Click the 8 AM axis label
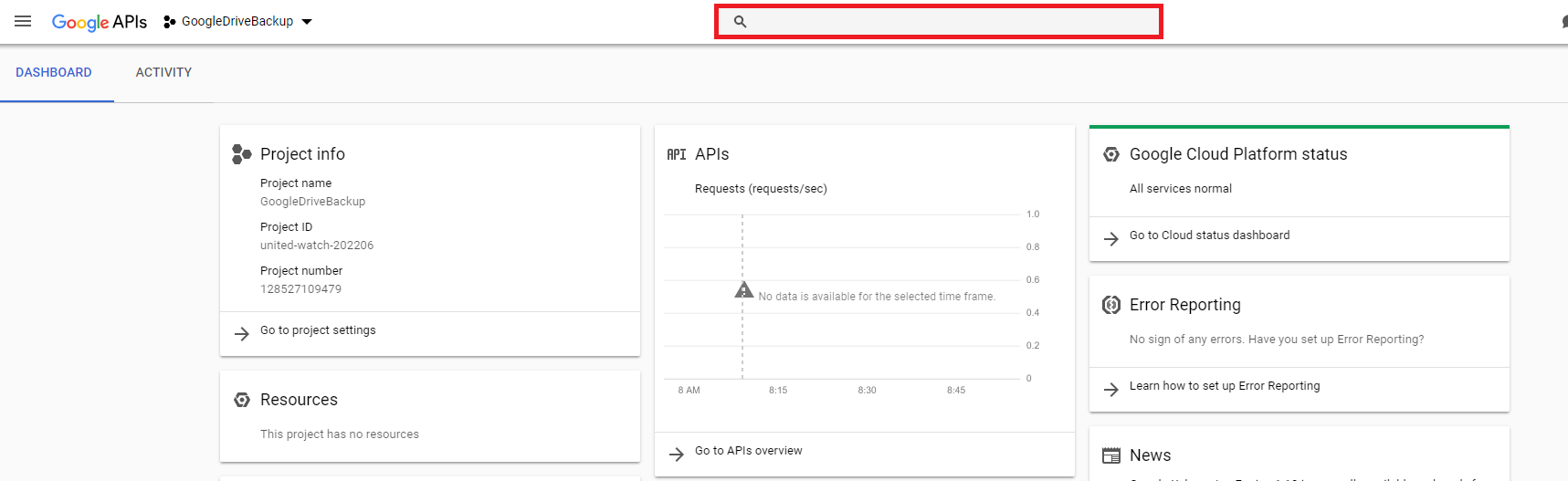1568x481 pixels. [x=689, y=390]
